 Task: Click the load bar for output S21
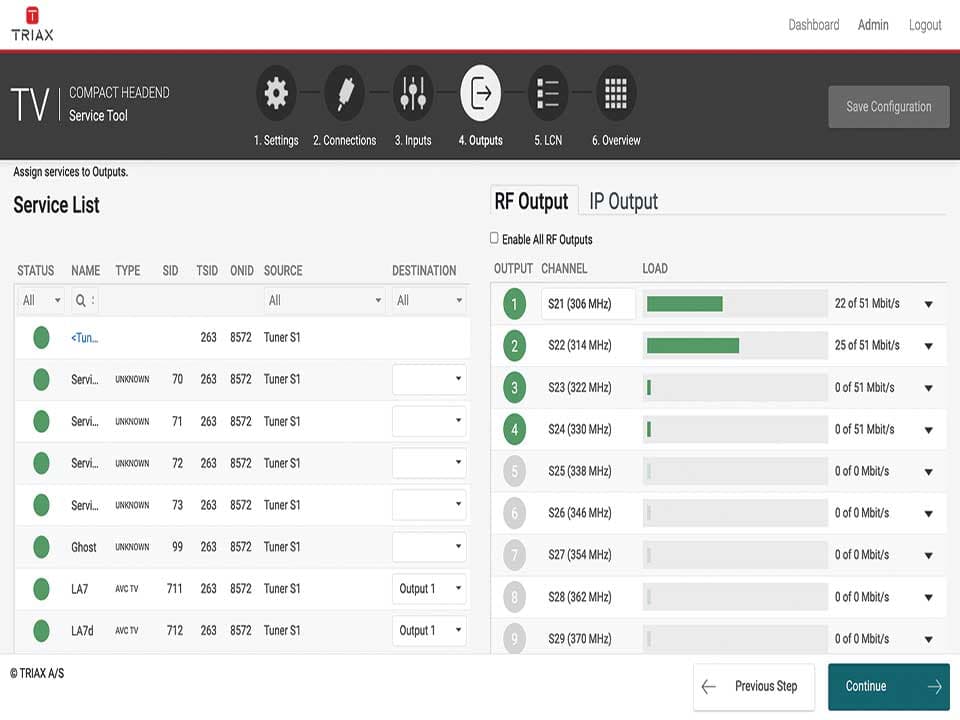tap(735, 304)
